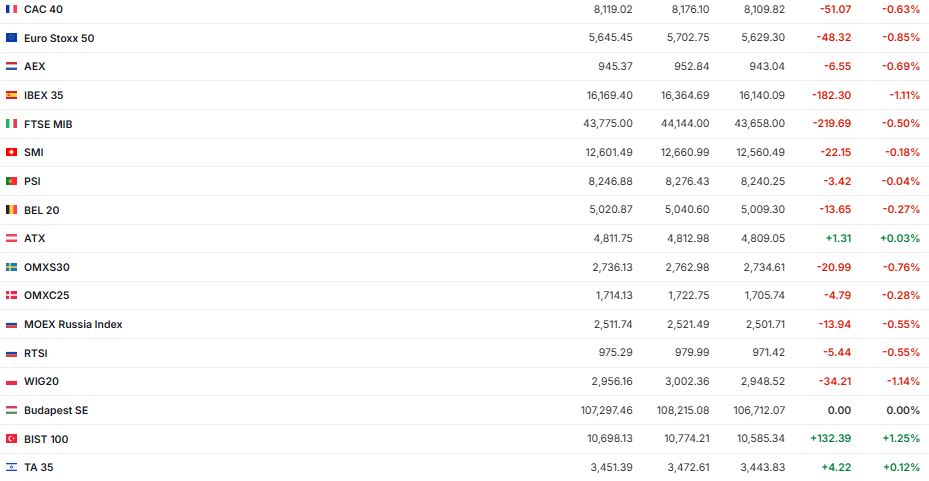Open the Euro Stoxx 50 index page
This screenshot has width=929, height=481.
coord(59,38)
